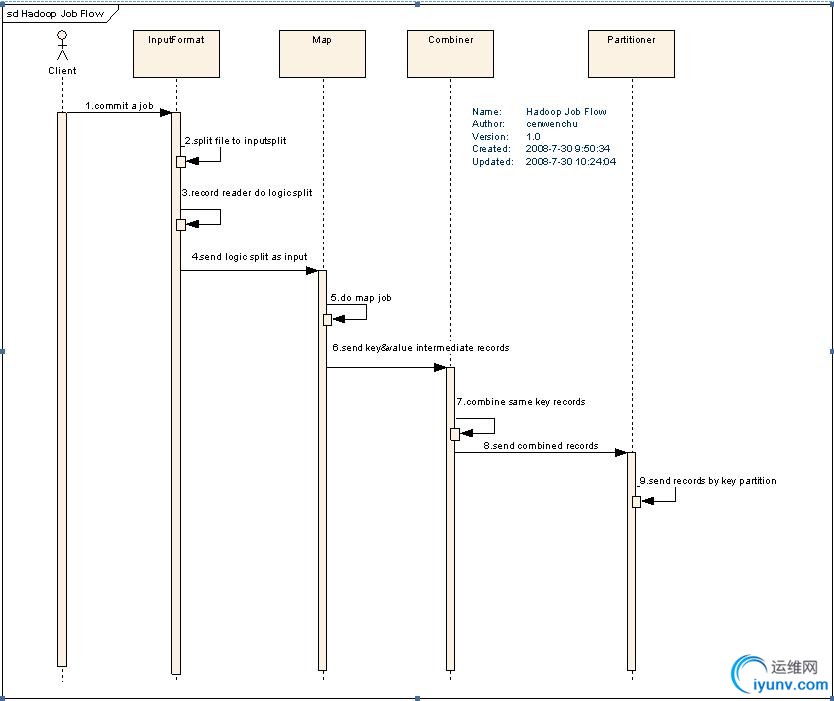Click the created date '2008-7-30 9:50:34'
This screenshot has height=701, width=834.
[x=568, y=148]
